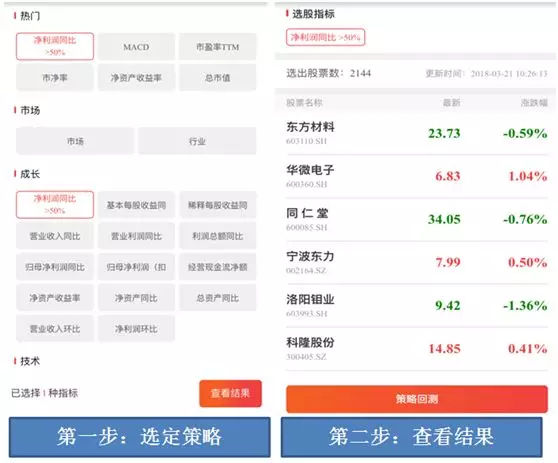This screenshot has height=463, width=558.
Task: Choose the 总市值 indicator
Action: (x=217, y=78)
